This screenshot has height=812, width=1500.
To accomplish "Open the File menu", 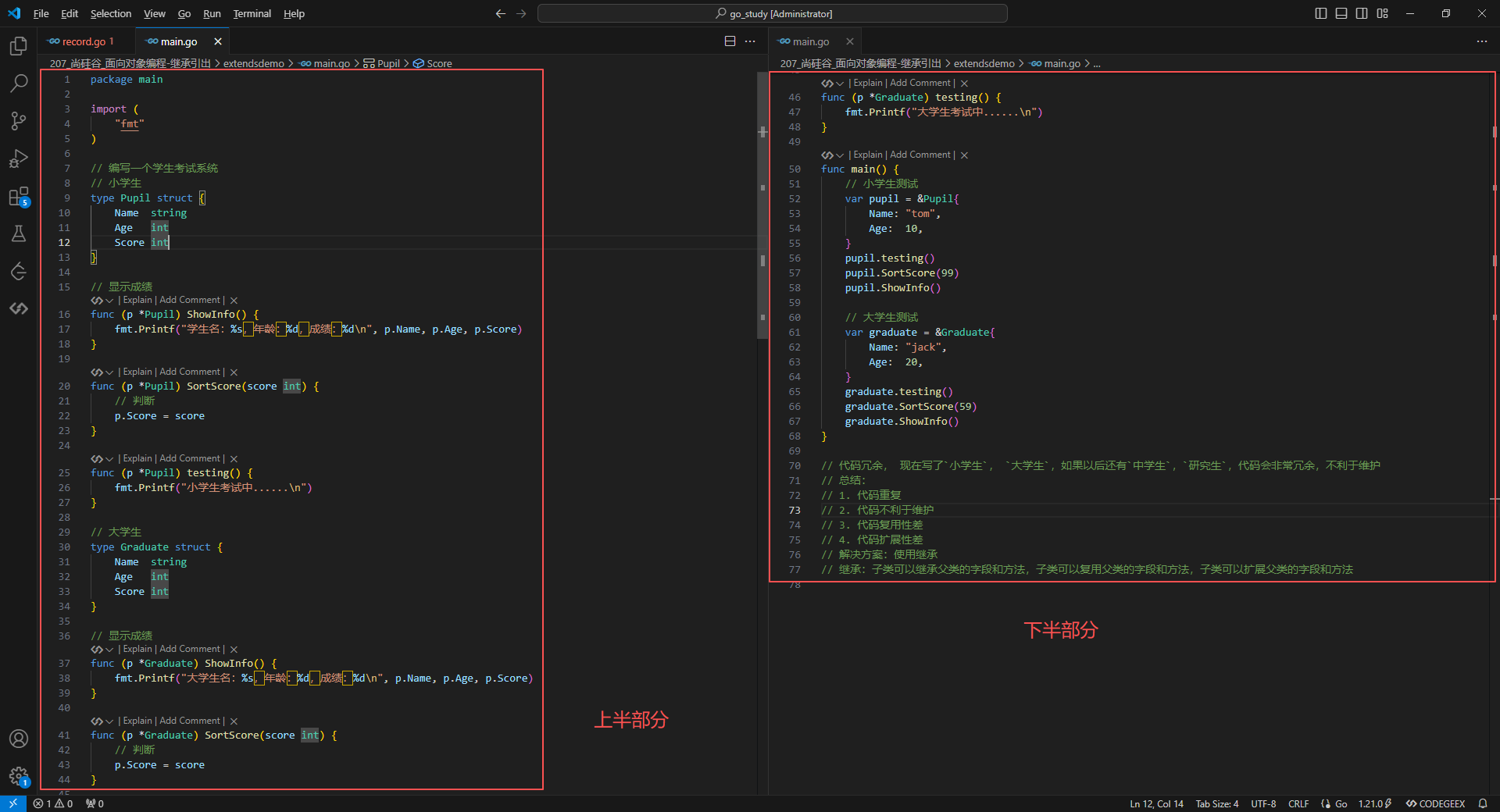I will click(41, 13).
